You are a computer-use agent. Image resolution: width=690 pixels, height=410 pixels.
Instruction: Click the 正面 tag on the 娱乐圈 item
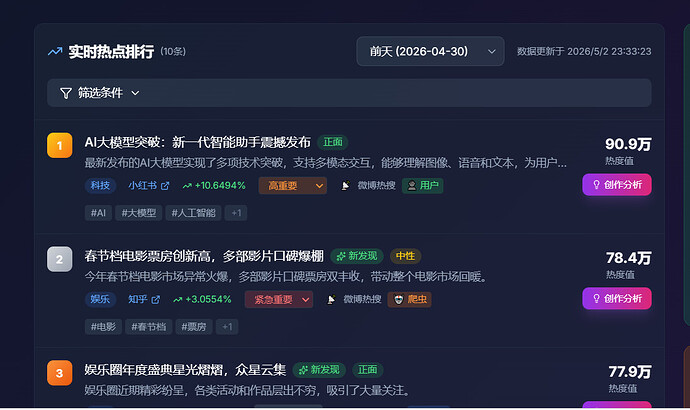[x=367, y=370]
